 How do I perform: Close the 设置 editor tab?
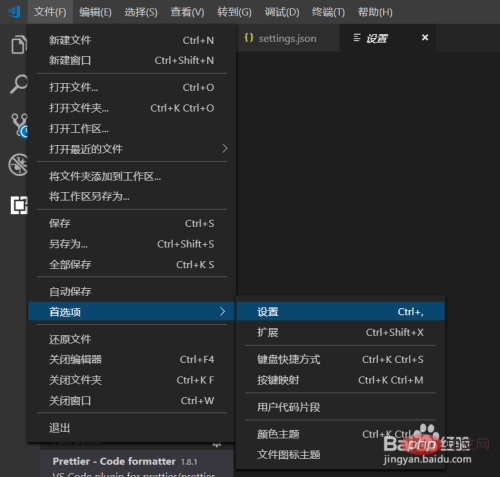click(x=425, y=37)
